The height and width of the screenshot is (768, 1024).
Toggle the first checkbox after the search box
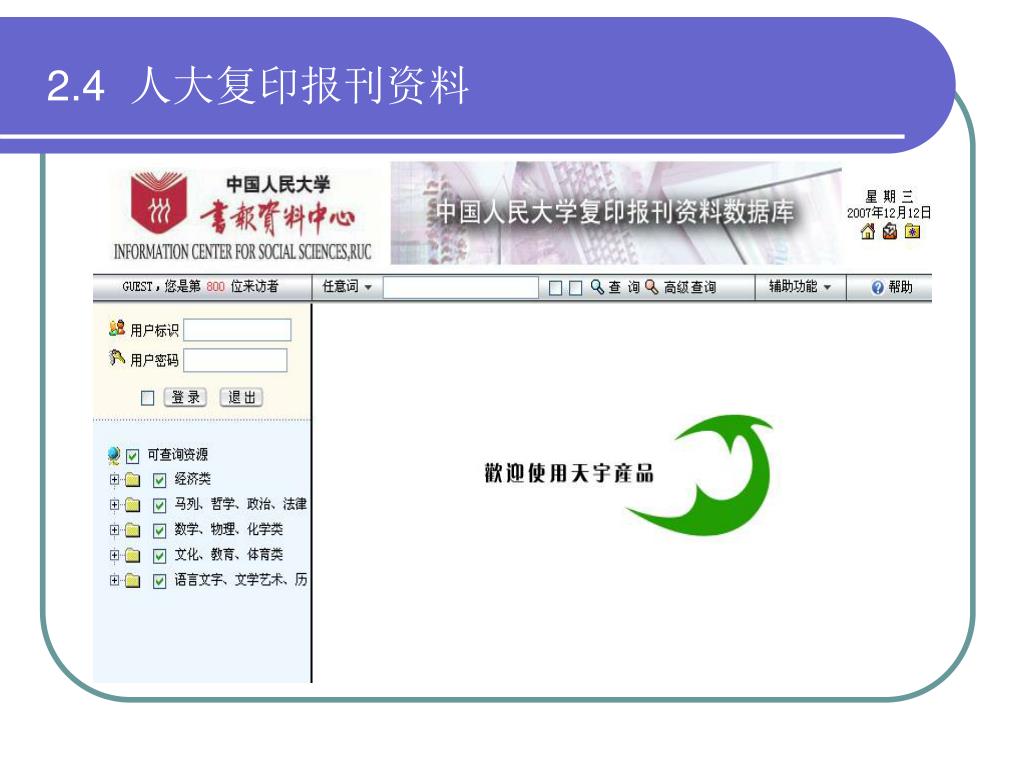pos(556,288)
